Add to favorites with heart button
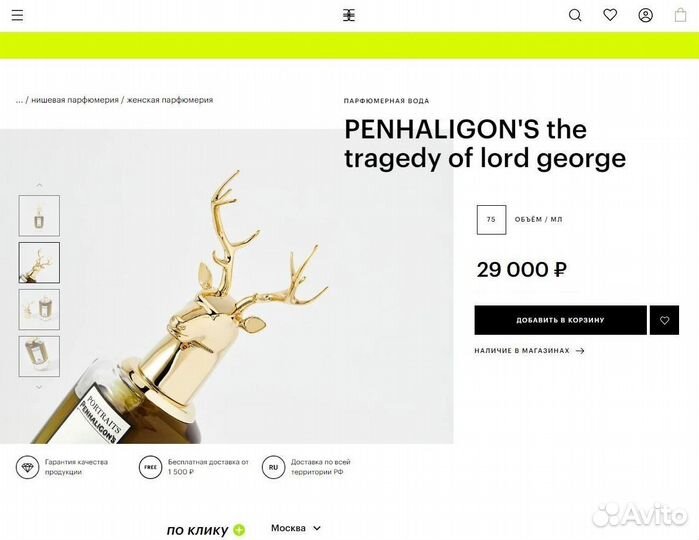 [664, 320]
